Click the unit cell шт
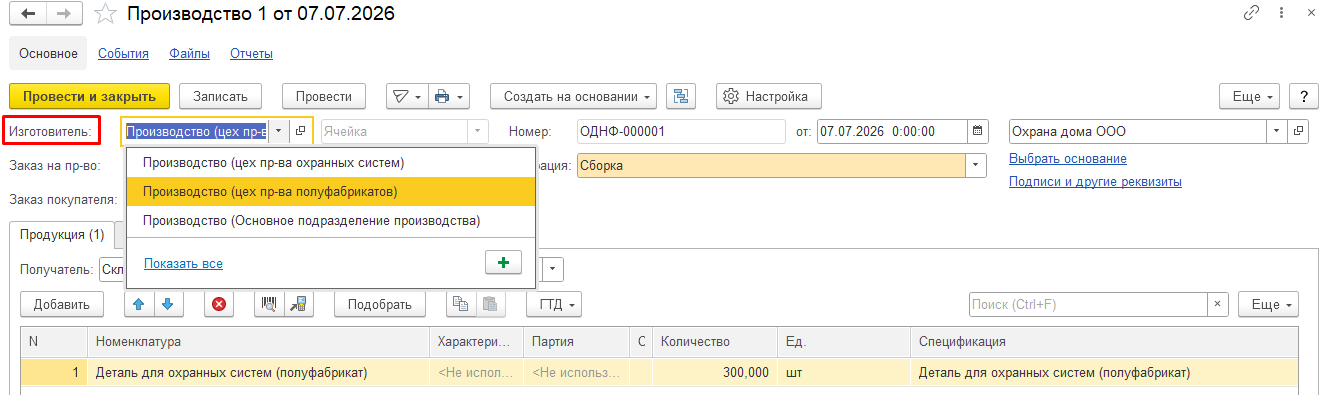This screenshot has height=395, width=1325. 843,372
